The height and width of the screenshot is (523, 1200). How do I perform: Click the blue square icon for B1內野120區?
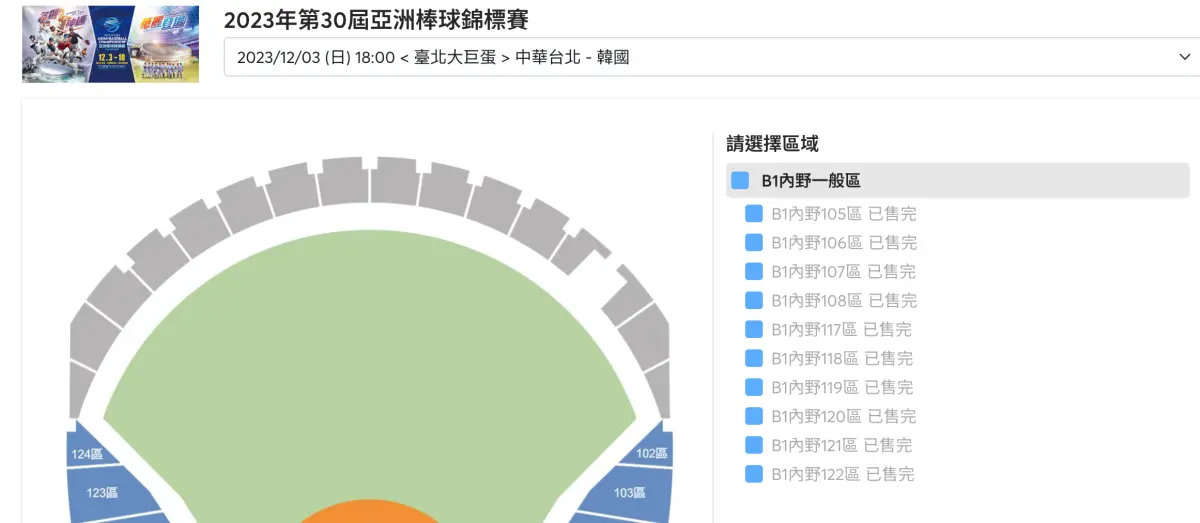tap(754, 416)
